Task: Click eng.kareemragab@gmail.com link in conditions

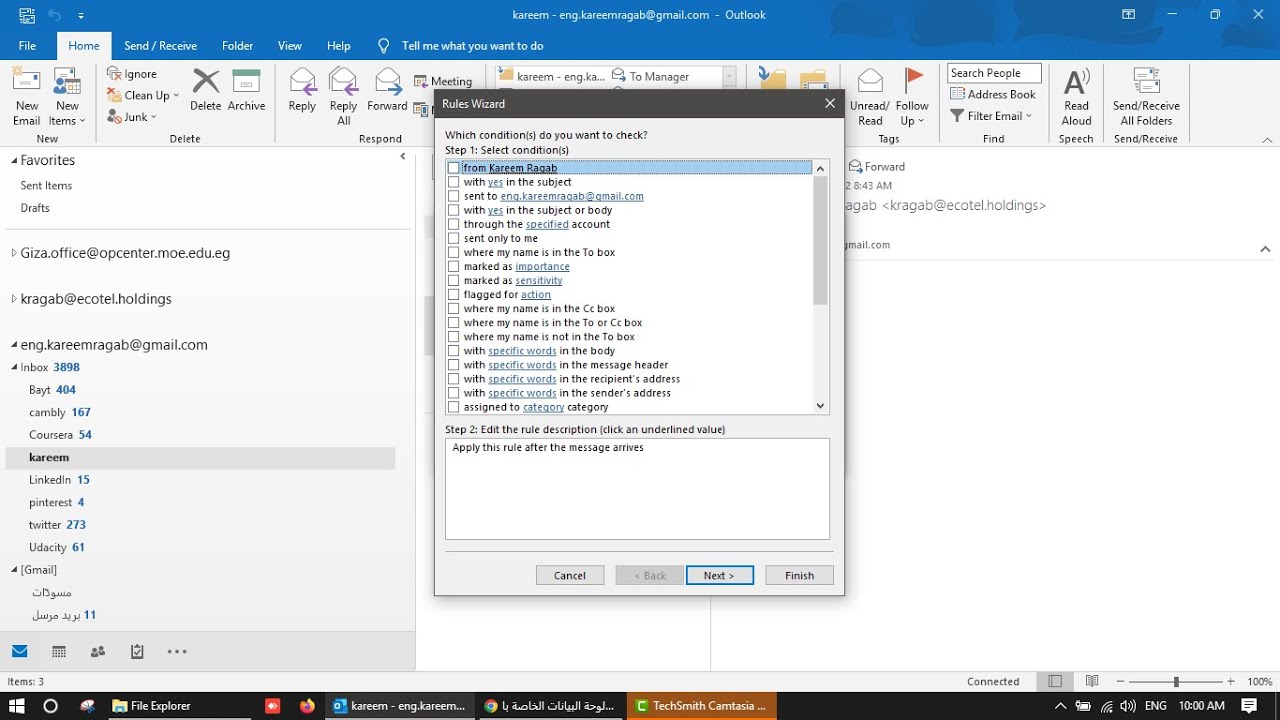Action: 572,196
